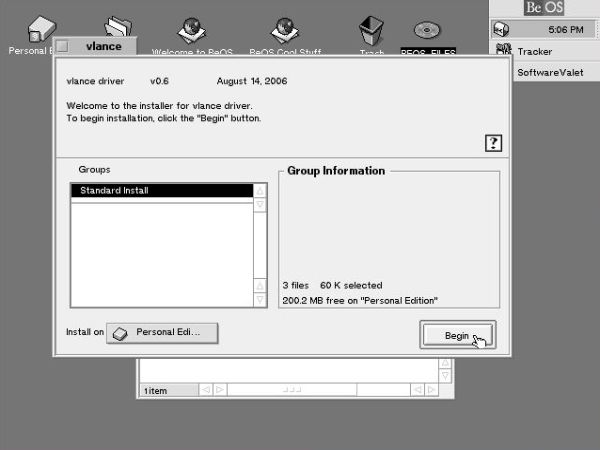
Task: Click scroll left arrow beside 1 item
Action: pyautogui.click(x=206, y=390)
